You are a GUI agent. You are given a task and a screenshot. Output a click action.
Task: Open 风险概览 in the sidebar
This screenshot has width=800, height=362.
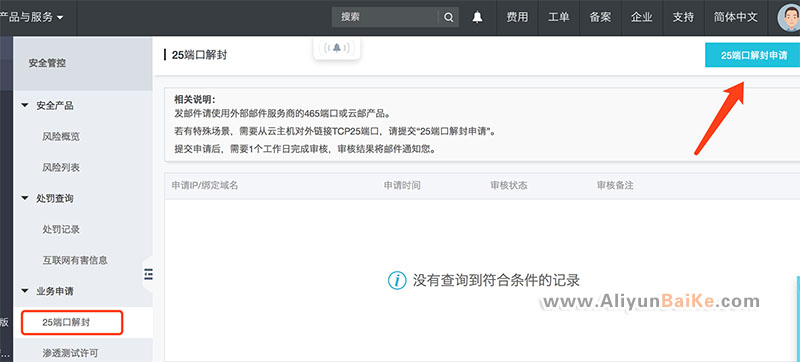(61, 137)
